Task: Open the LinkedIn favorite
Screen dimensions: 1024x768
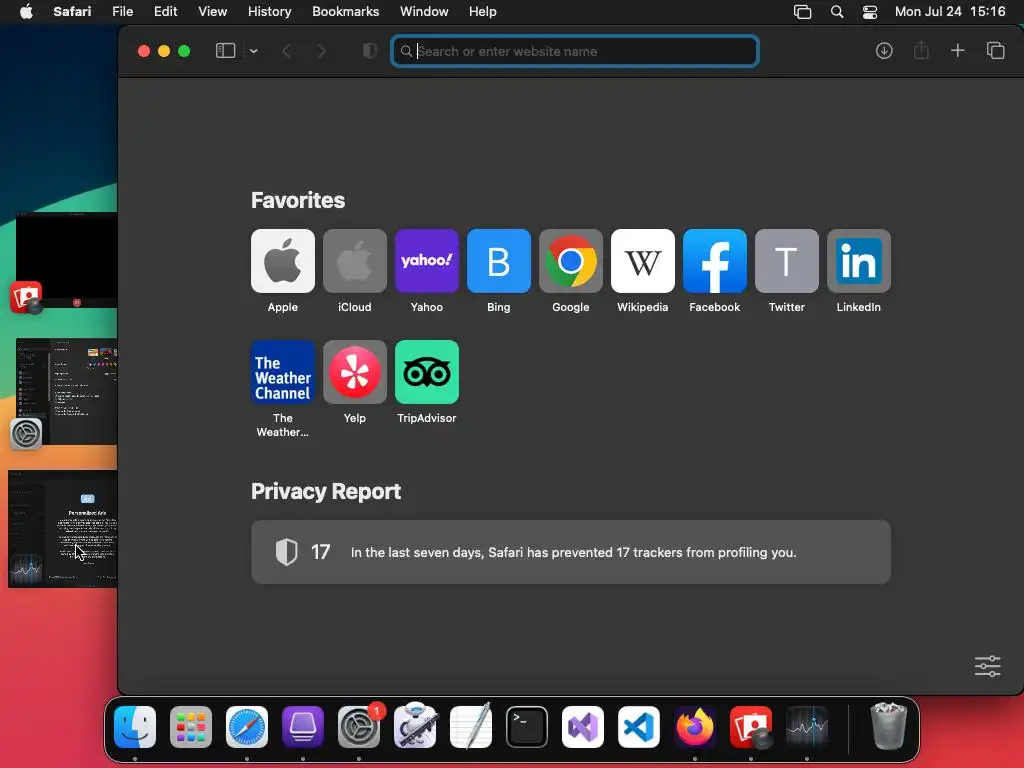Action: click(859, 261)
